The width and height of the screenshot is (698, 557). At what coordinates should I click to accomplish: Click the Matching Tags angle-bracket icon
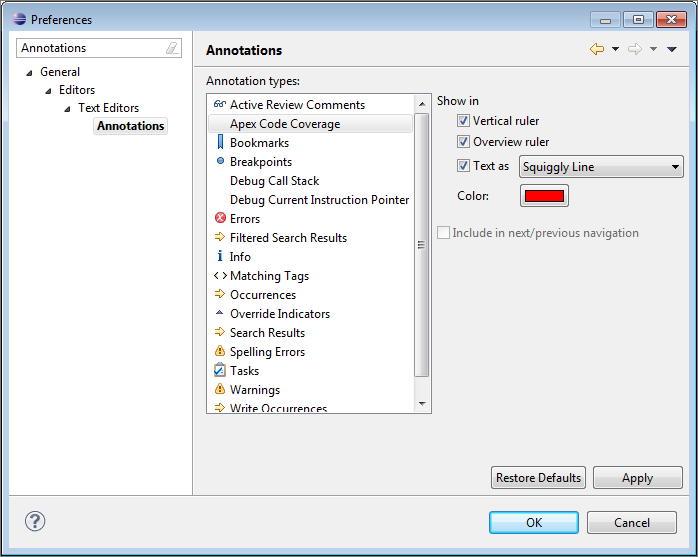[x=220, y=276]
